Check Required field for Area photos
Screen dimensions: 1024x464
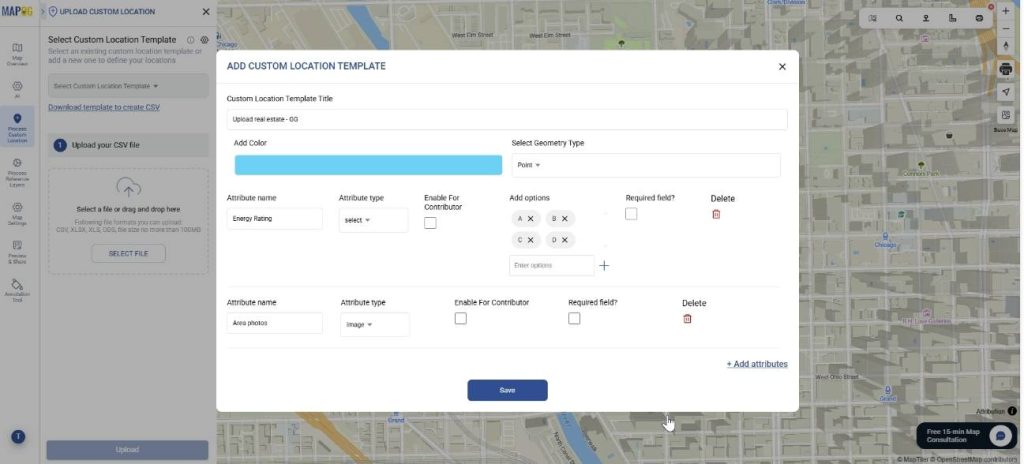574,318
